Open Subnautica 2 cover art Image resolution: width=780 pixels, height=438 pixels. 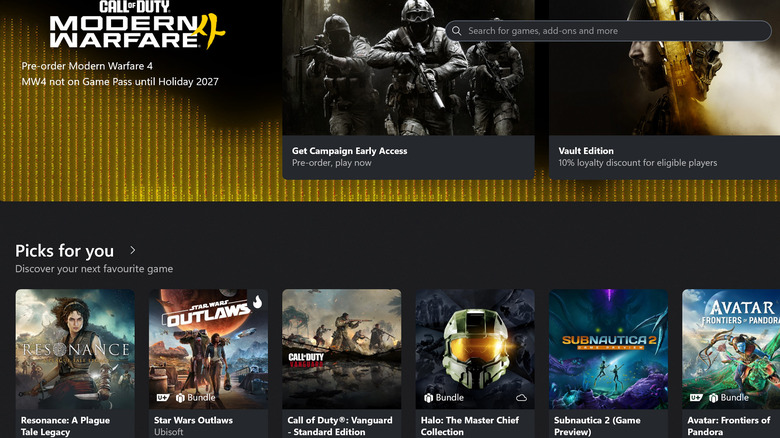(608, 349)
